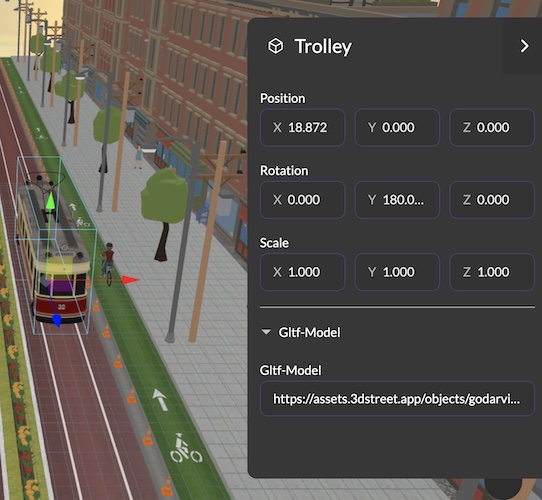The height and width of the screenshot is (500, 542).
Task: Edit the Position Z field
Action: (492, 128)
